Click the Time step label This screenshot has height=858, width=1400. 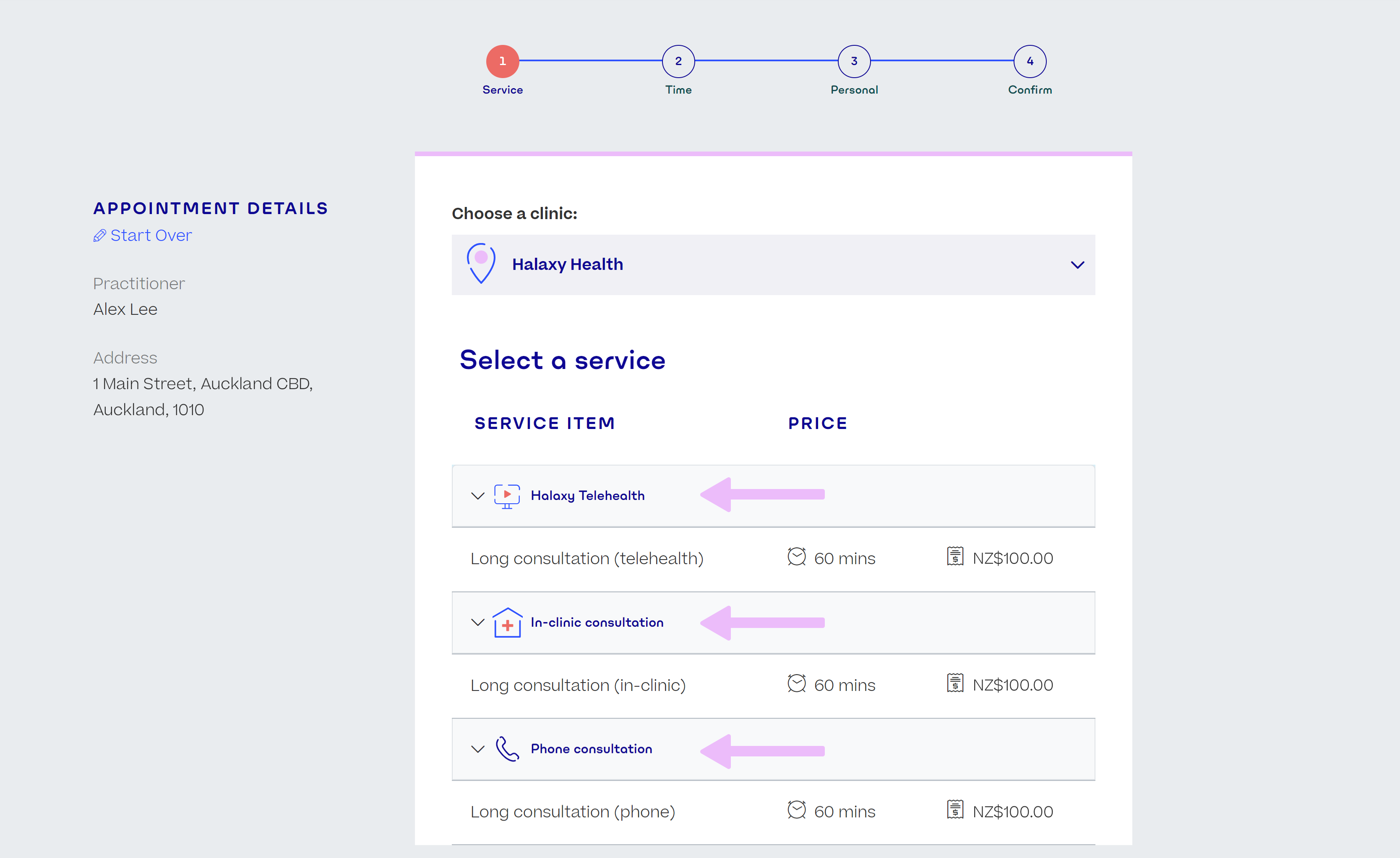click(678, 90)
